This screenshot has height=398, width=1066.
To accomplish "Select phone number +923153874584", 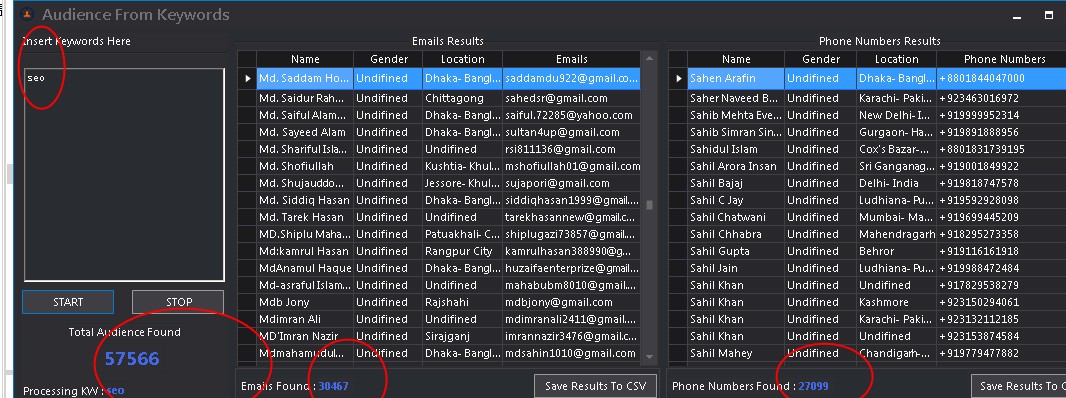I will coord(1001,336).
